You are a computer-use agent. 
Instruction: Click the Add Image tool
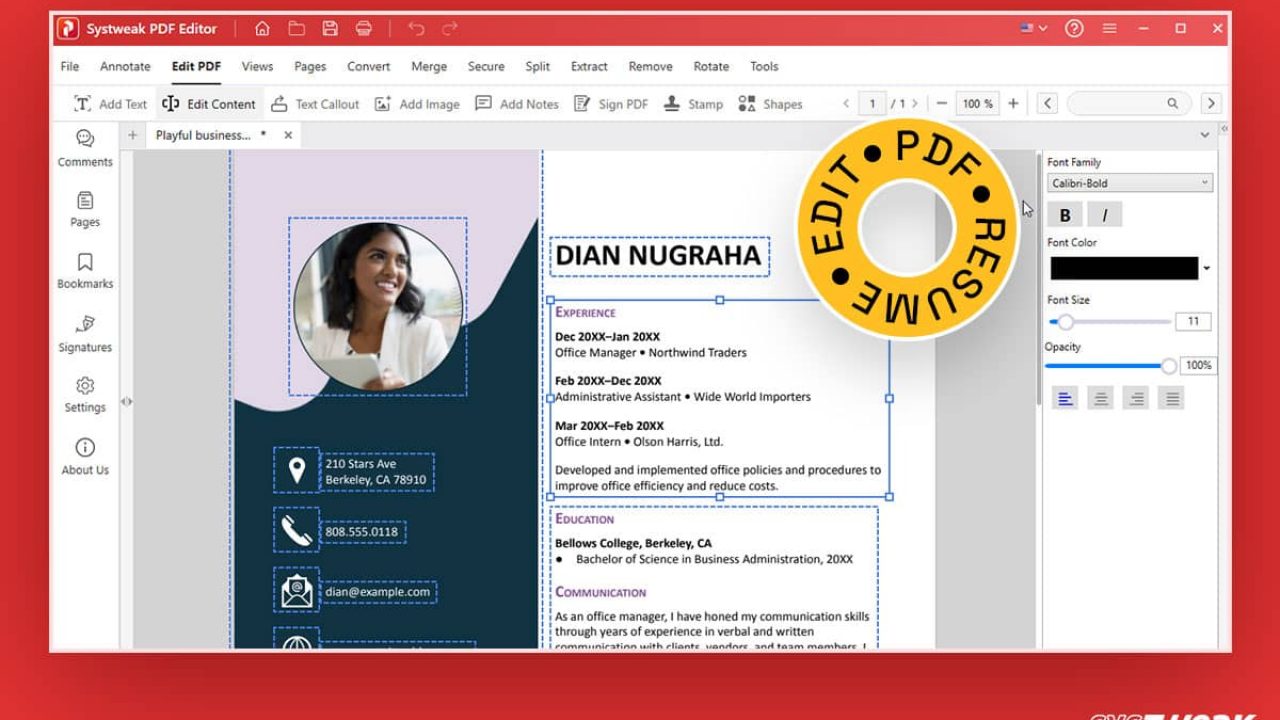tap(417, 104)
